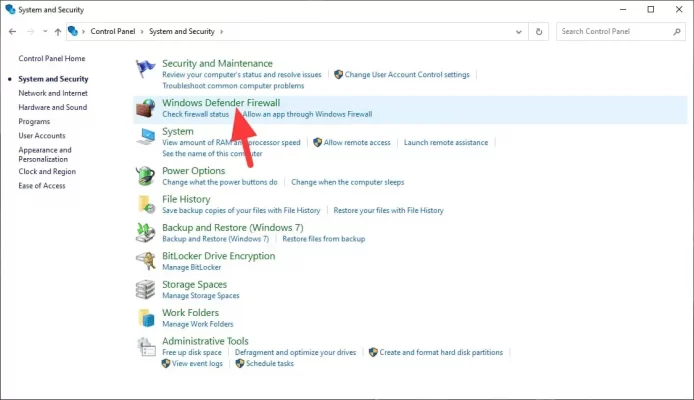Expand the address bar history dropdown
694x400 pixels.
click(519, 31)
